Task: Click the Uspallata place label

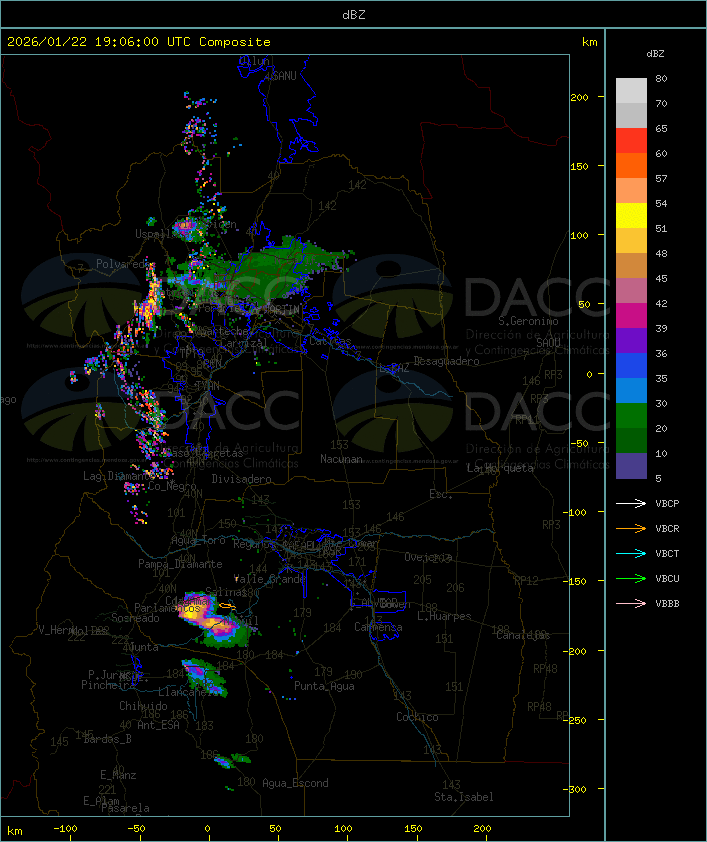Action: [159, 234]
